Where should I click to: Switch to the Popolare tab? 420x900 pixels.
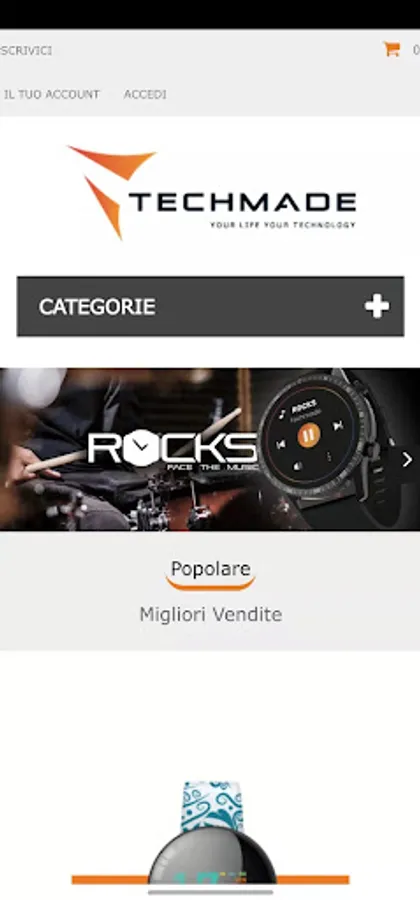tap(211, 569)
